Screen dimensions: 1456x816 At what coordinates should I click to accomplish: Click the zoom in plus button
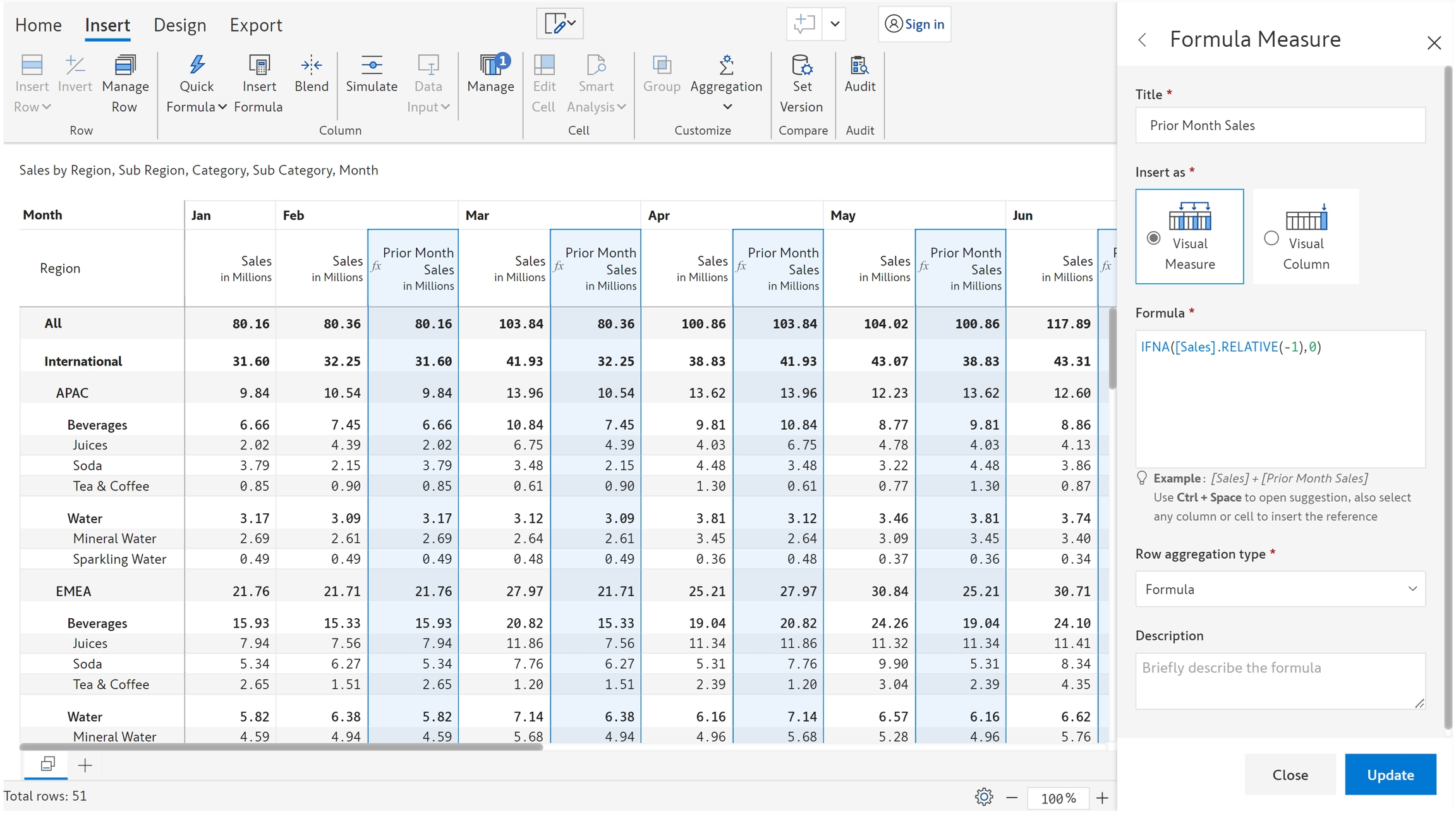1102,798
